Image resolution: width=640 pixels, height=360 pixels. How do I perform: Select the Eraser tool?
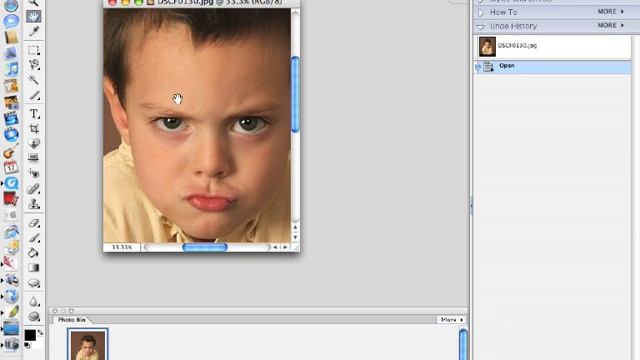(34, 223)
